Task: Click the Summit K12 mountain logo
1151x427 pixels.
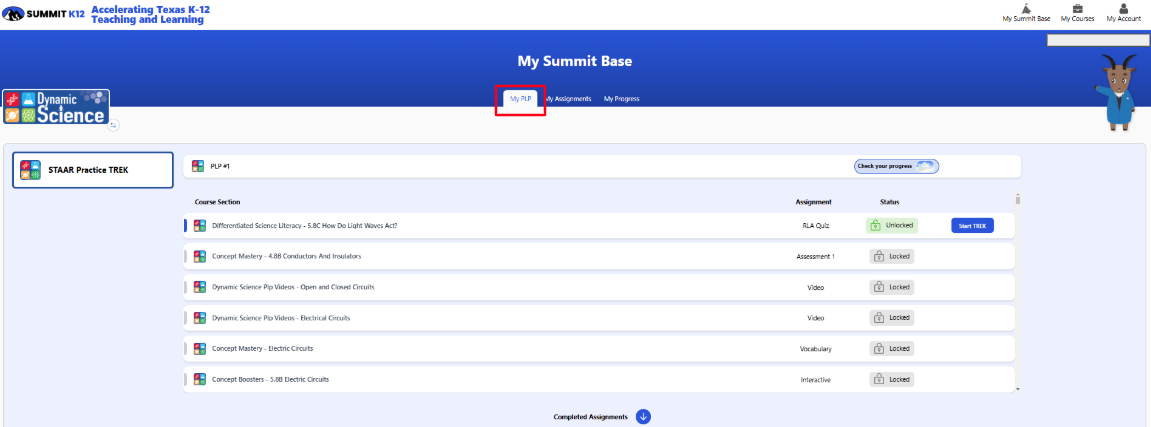Action: click(x=15, y=13)
